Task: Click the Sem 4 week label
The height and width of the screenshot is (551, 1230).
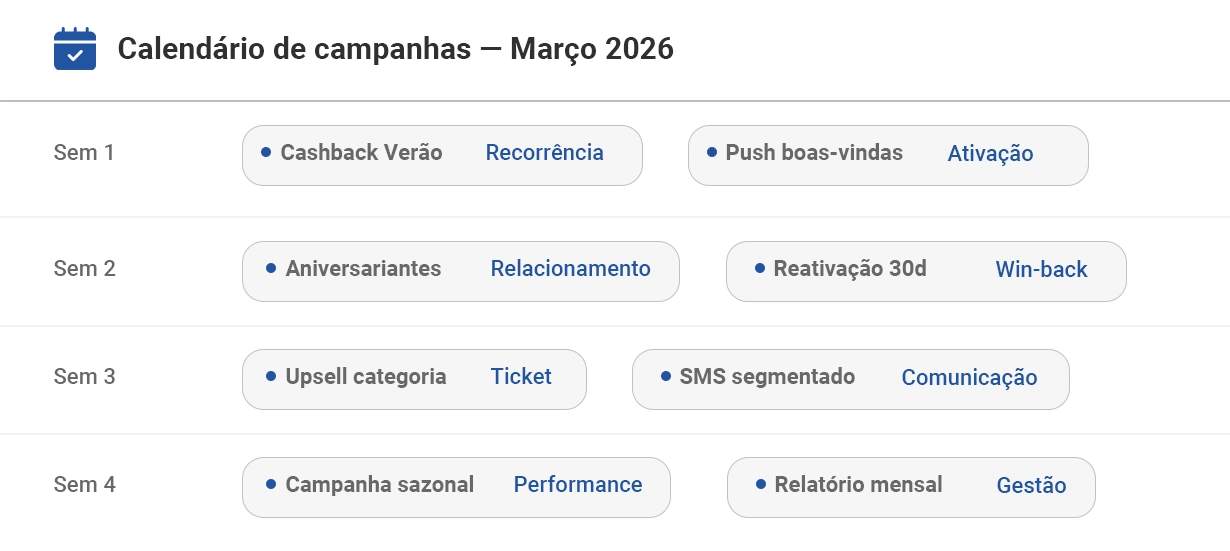Action: pos(85,485)
